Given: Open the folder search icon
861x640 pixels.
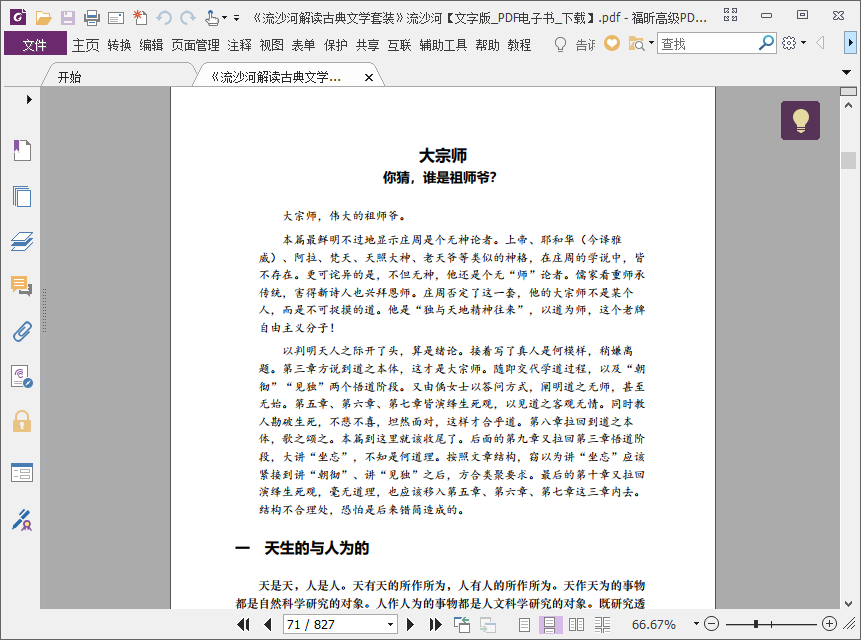Looking at the screenshot, I should coord(636,43).
